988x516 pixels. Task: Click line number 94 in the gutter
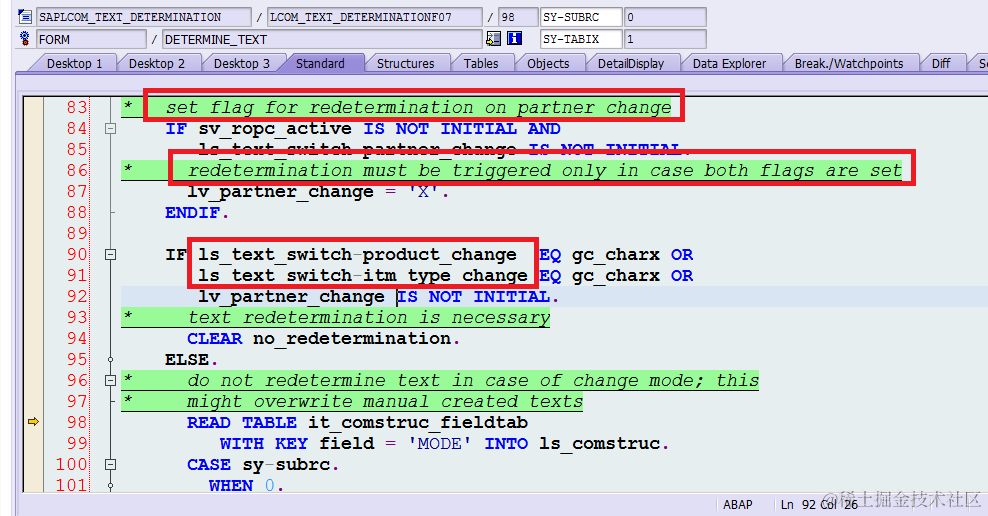[77, 338]
